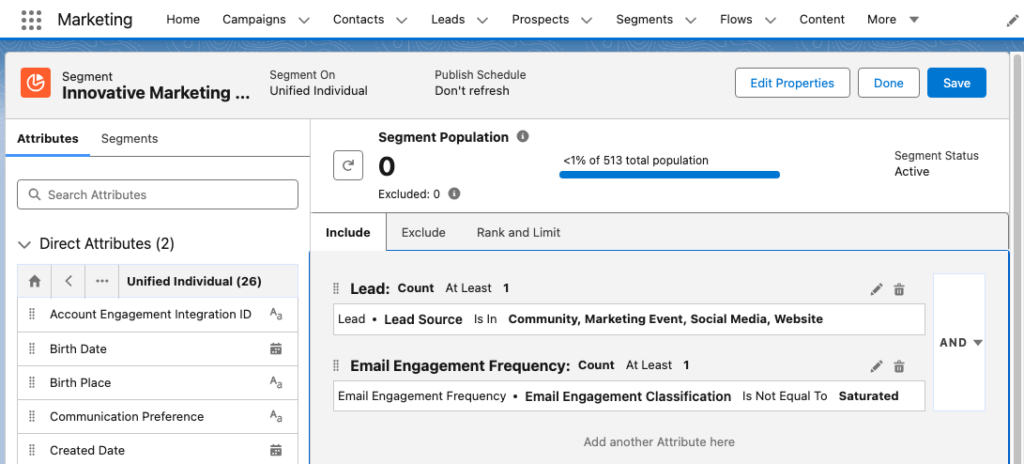The image size is (1024, 464).
Task: Click drag handle for Birth Date attribute
Action: 31,349
